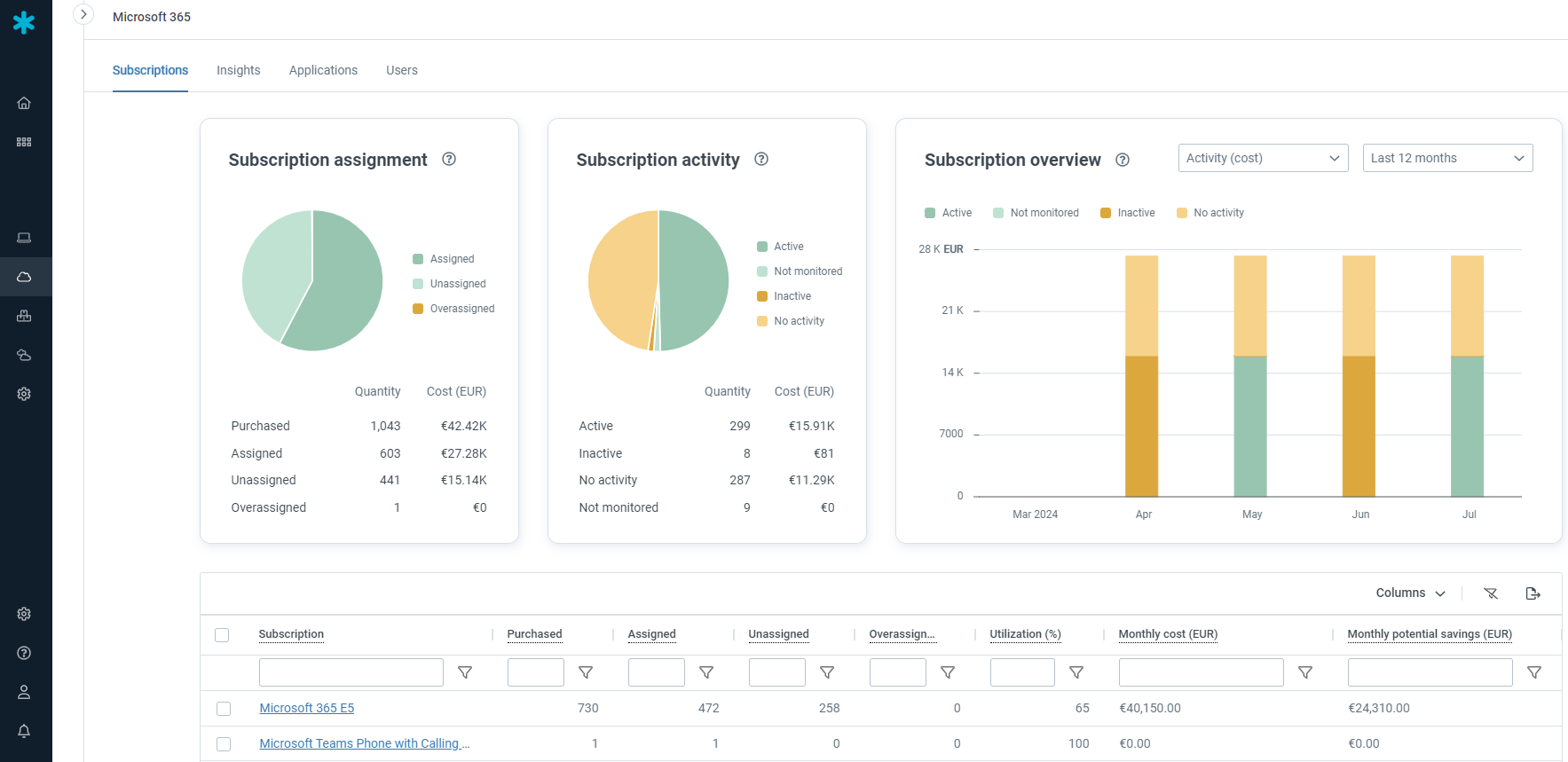Switch to the Applications tab
Image resolution: width=1568 pixels, height=762 pixels.
point(323,70)
